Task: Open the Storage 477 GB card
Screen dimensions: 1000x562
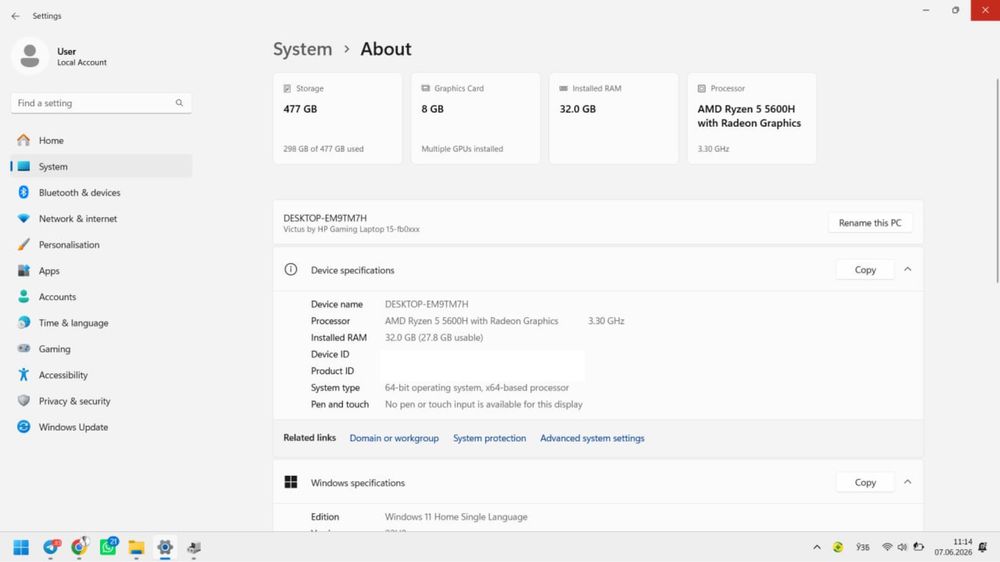Action: tap(337, 119)
